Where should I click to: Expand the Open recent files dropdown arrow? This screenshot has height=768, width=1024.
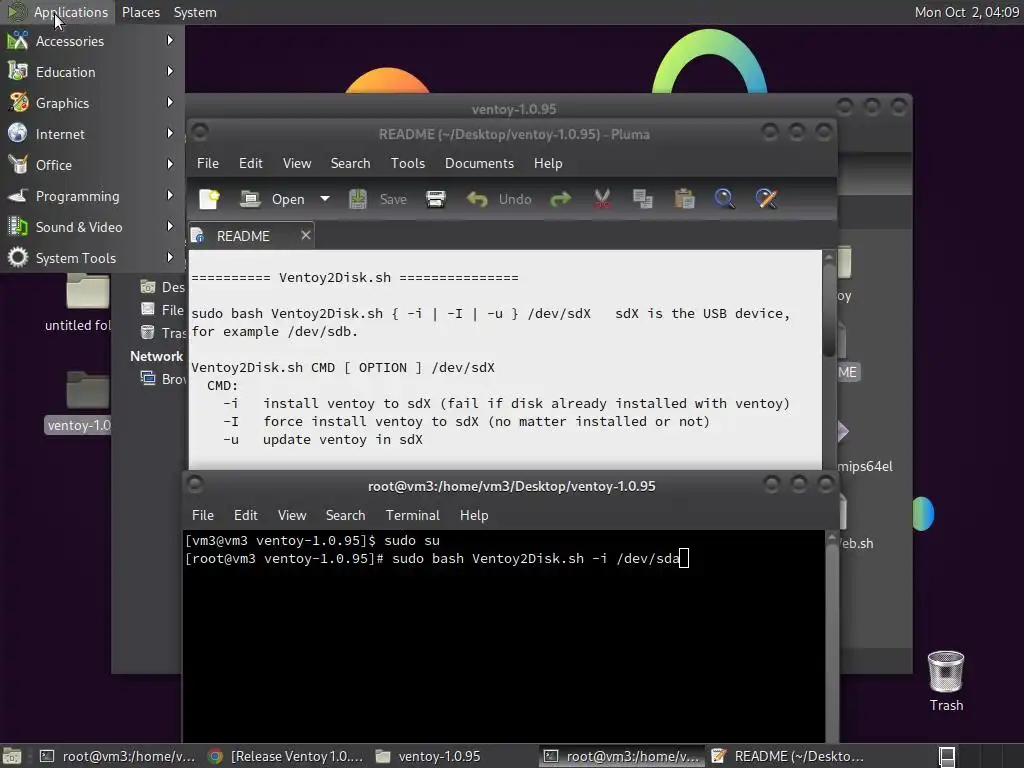click(x=325, y=199)
